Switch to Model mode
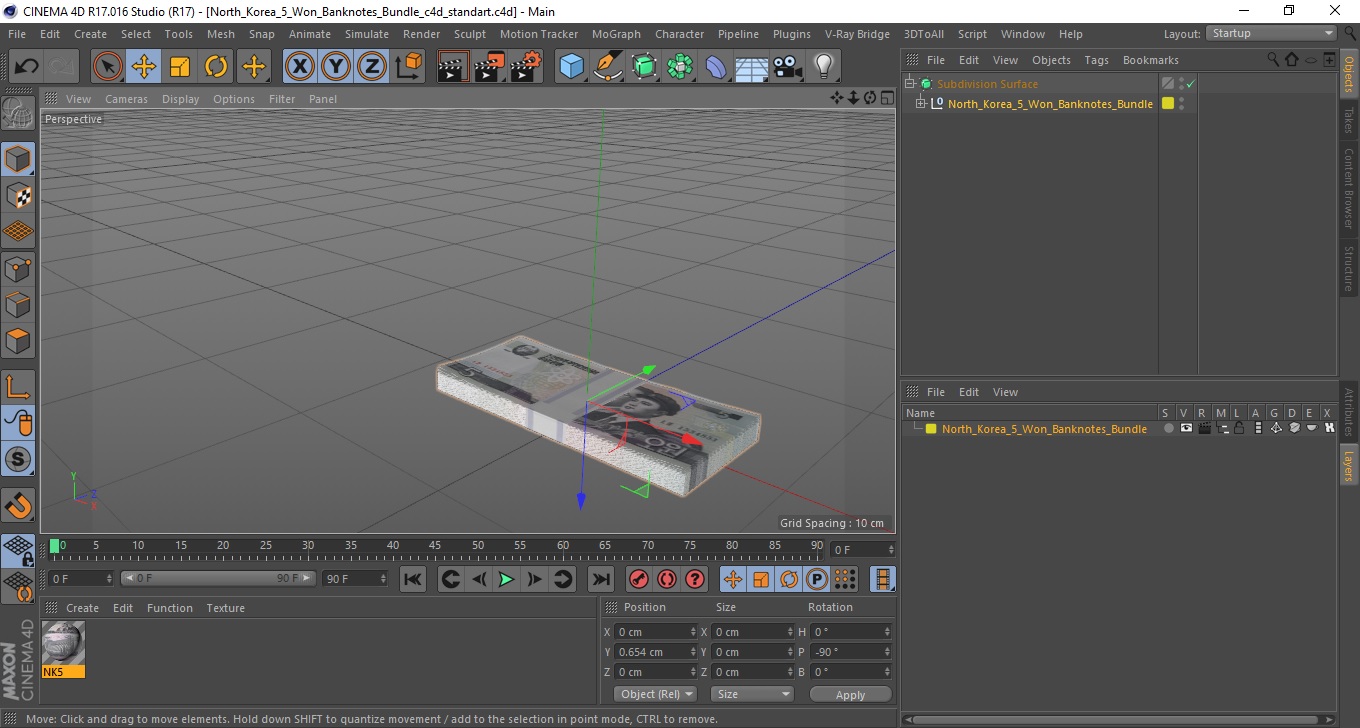The image size is (1360, 728). pos(18,159)
